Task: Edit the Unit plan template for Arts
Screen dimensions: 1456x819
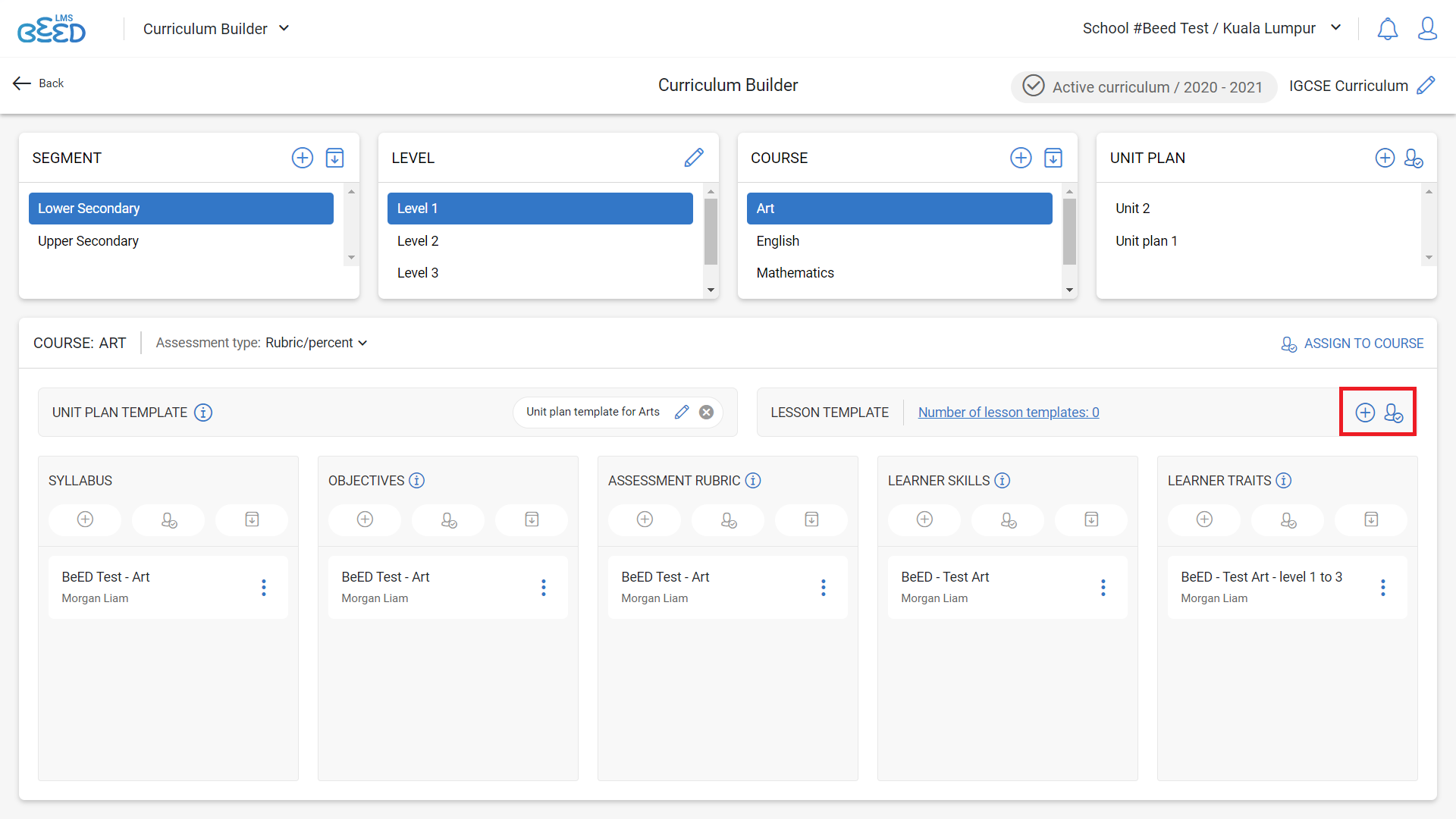Action: [x=682, y=412]
